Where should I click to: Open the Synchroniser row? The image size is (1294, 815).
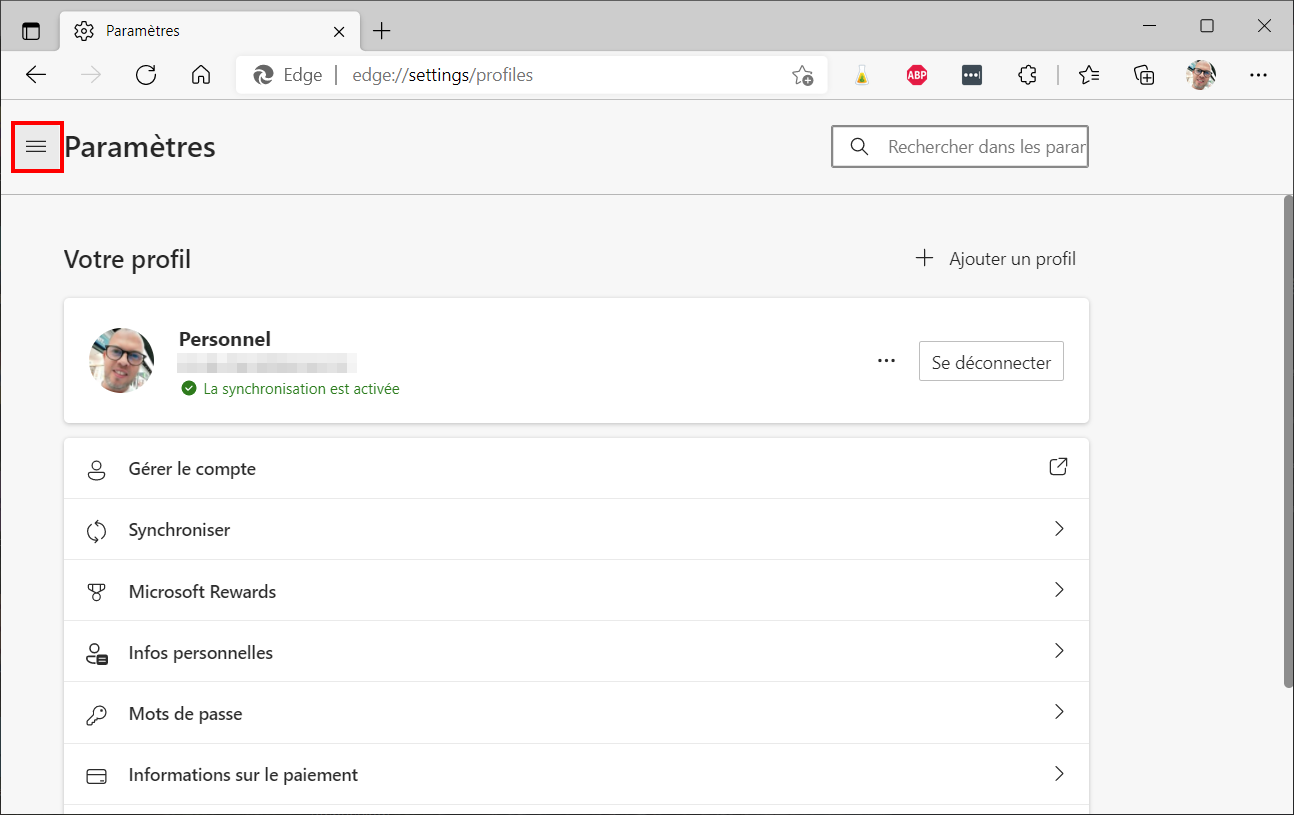[576, 530]
